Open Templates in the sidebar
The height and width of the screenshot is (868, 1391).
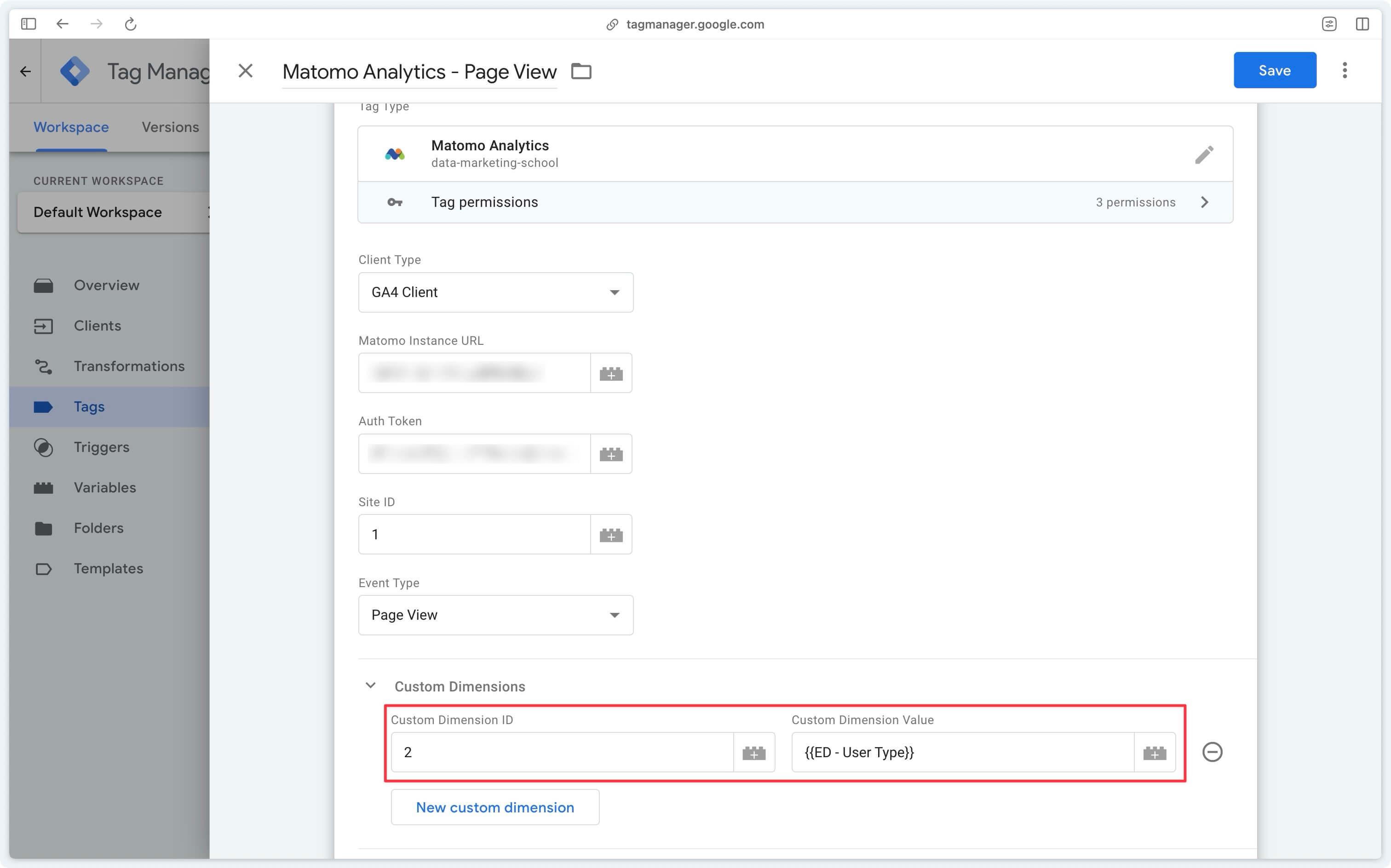pyautogui.click(x=109, y=568)
